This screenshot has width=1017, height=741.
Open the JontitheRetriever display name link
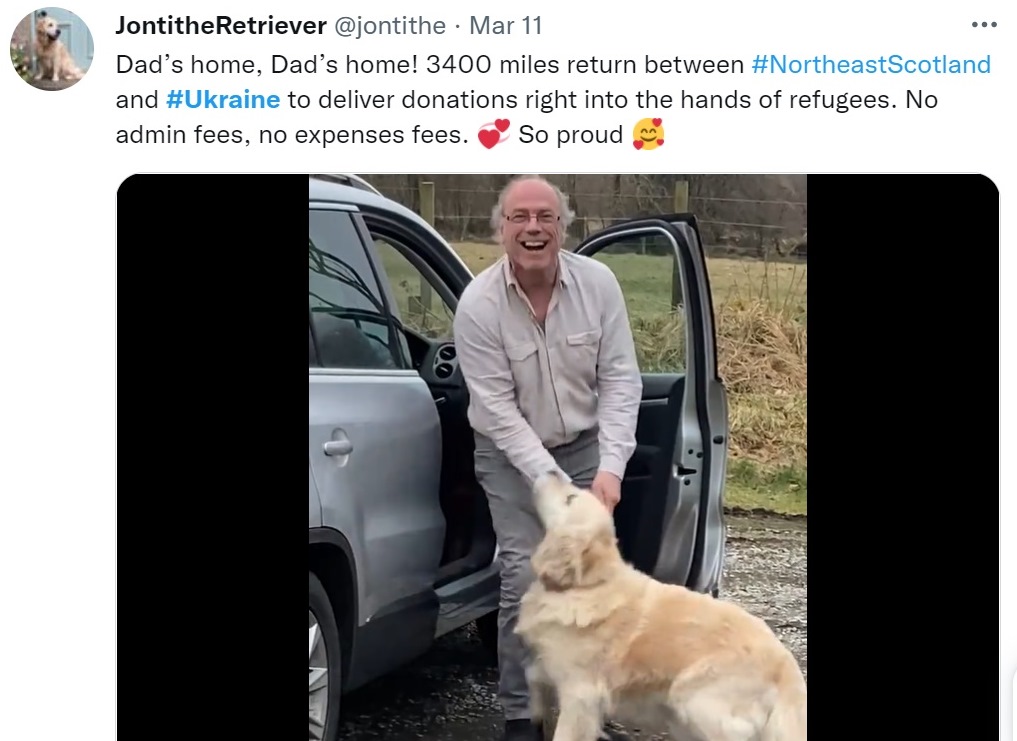click(221, 26)
